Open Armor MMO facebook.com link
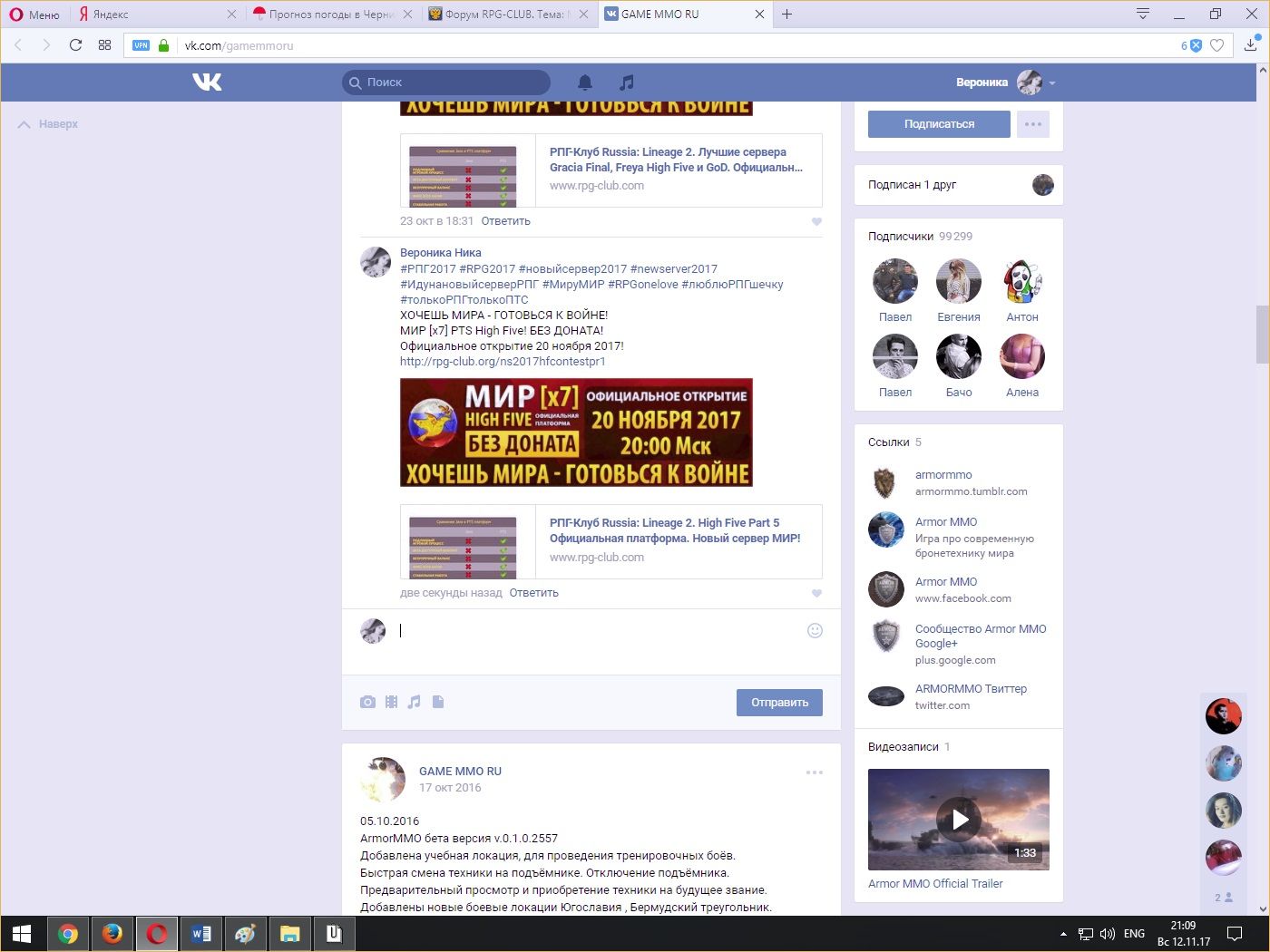This screenshot has height=952, width=1270. pos(946,582)
